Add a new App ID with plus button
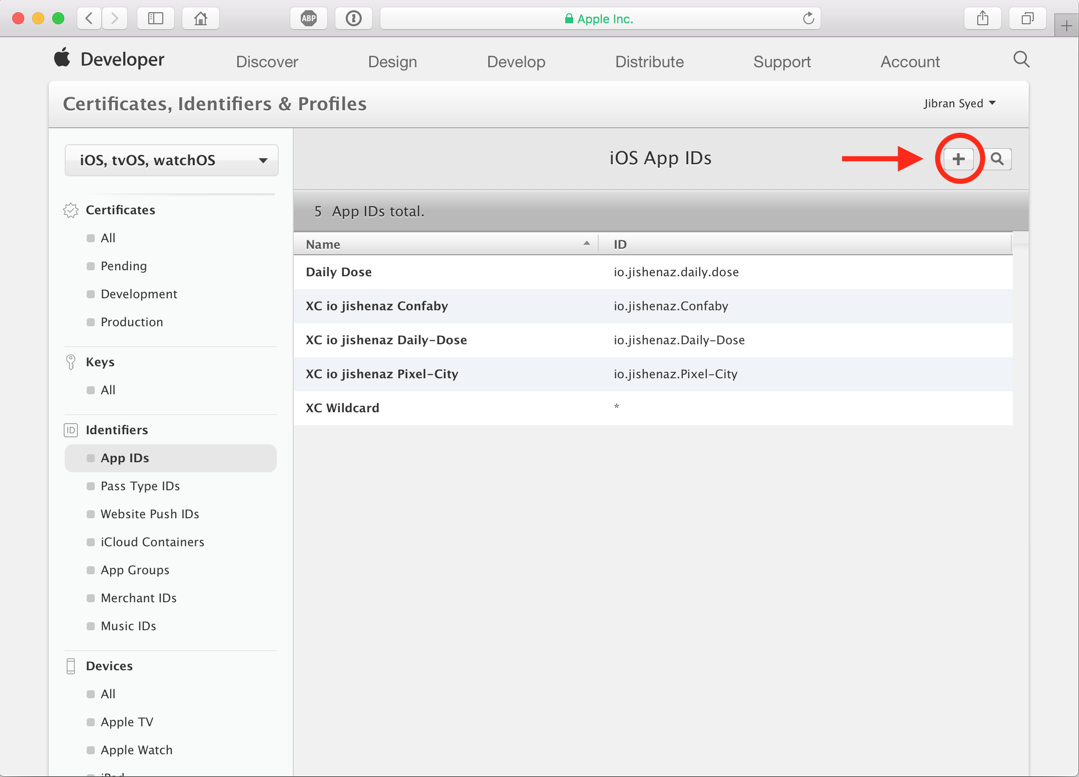1079x777 pixels. point(958,159)
